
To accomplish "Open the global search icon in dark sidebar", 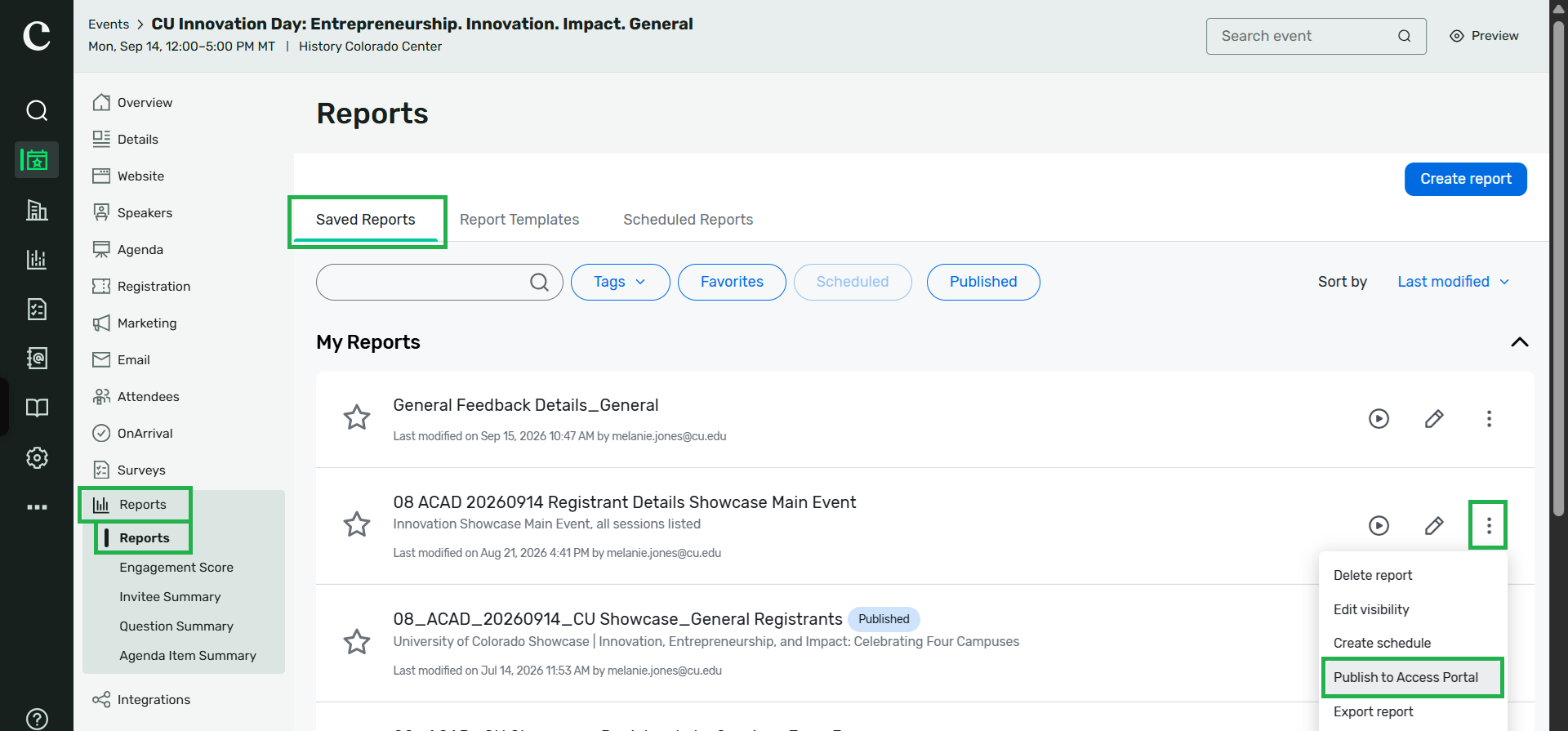I will click(37, 110).
